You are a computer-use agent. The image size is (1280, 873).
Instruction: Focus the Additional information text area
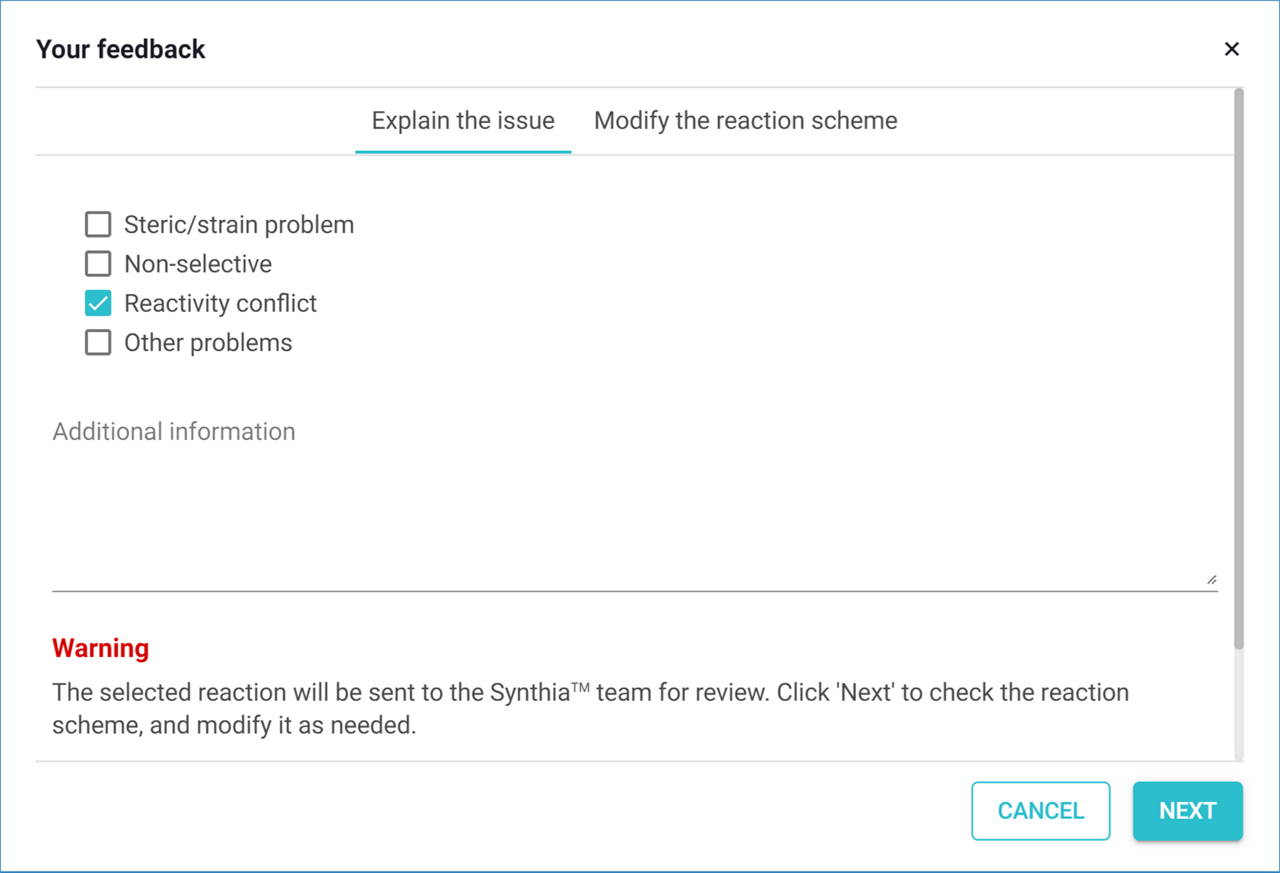pyautogui.click(x=634, y=500)
